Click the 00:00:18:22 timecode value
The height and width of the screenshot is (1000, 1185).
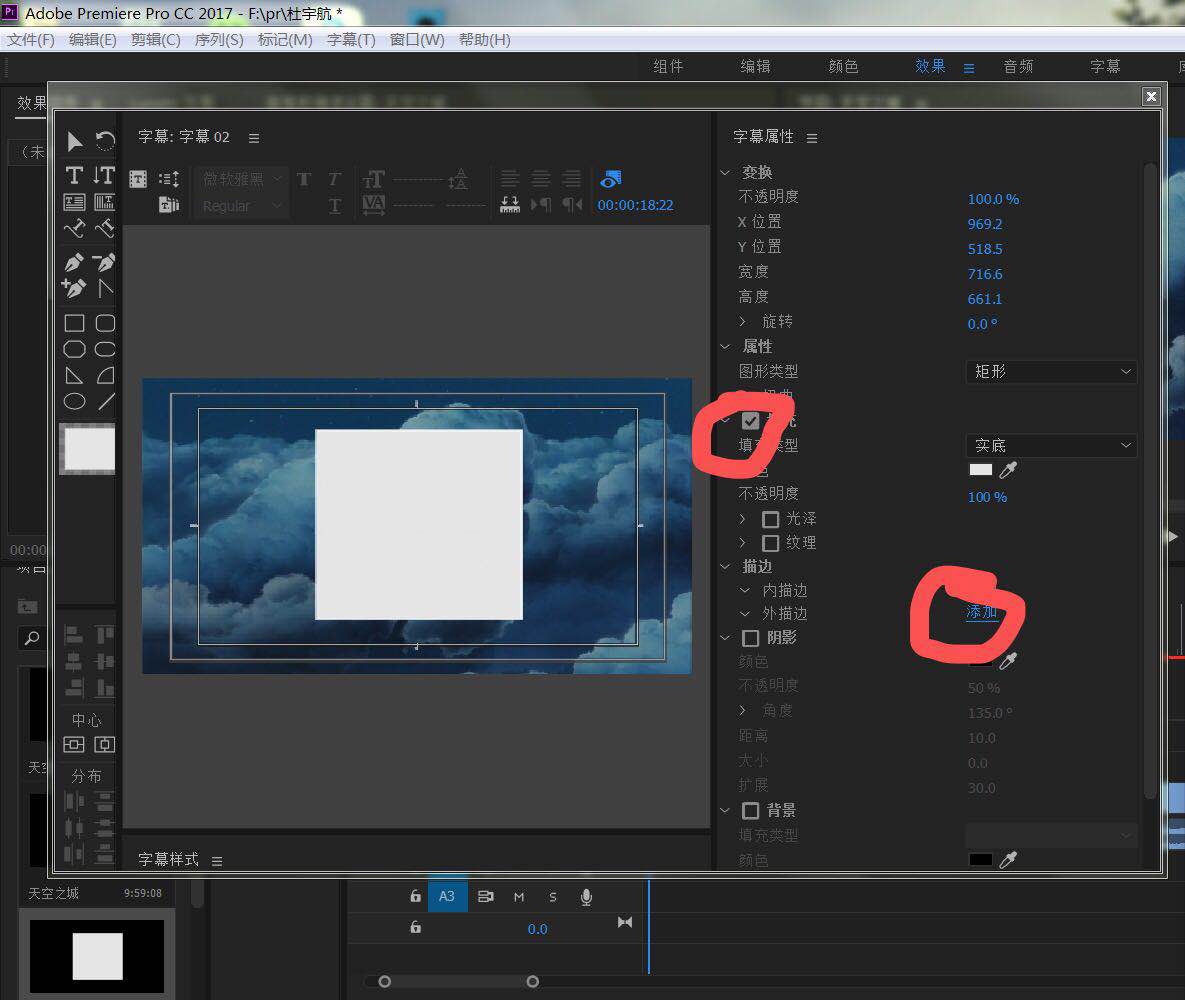click(635, 206)
